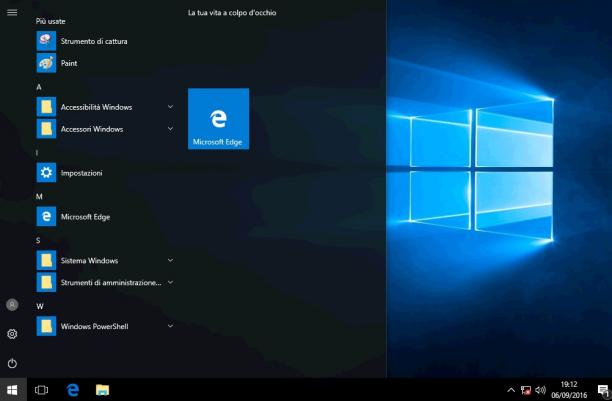Open Impostazioni from the app list
This screenshot has width=612, height=401.
click(x=105, y=173)
